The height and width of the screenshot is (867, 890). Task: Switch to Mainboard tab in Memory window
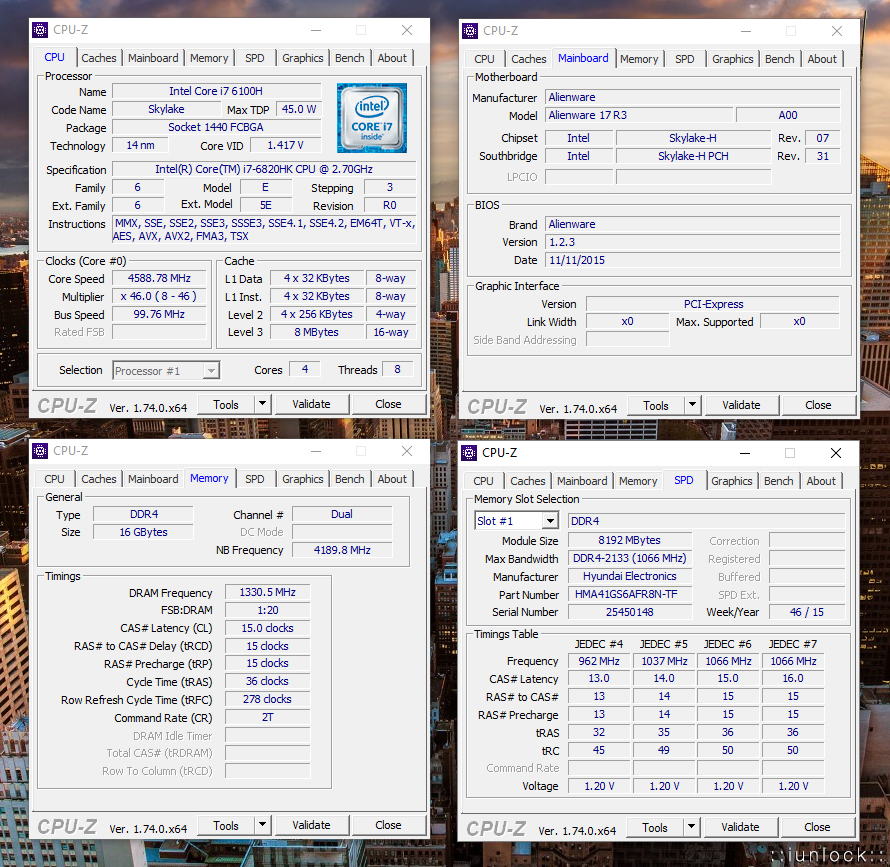(153, 479)
